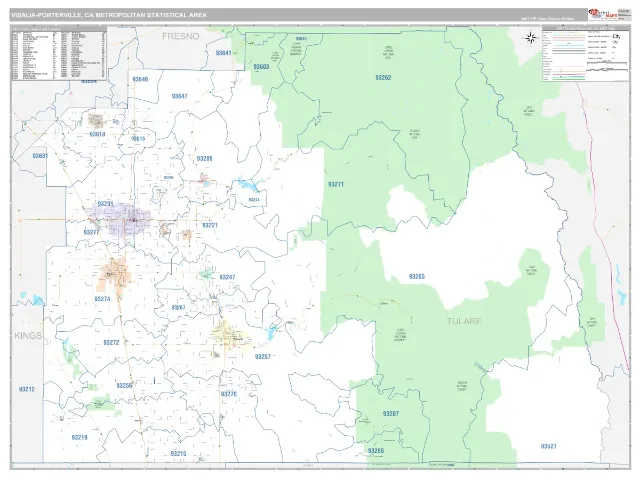Select ZIP code 93257 label
Viewport: 640px width, 480px height.
click(263, 357)
